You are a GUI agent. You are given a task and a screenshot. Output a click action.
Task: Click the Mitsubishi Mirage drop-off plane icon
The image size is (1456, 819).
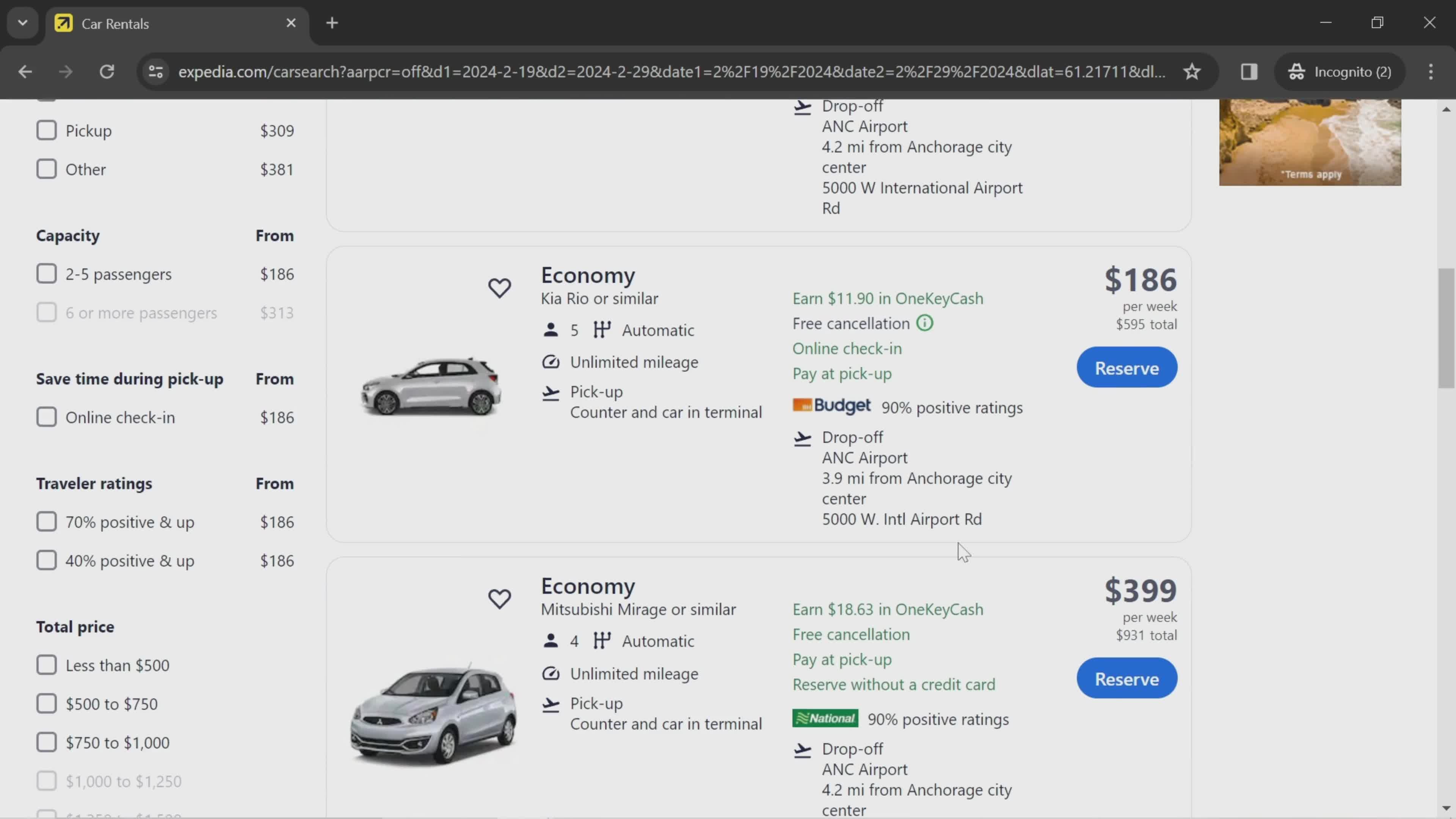click(802, 751)
